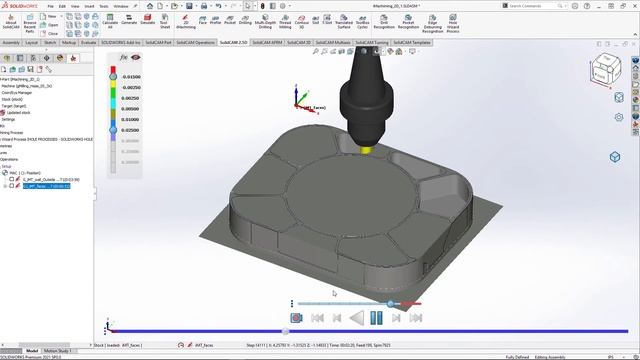
Task: Run Calculate All
Action: pos(110,21)
